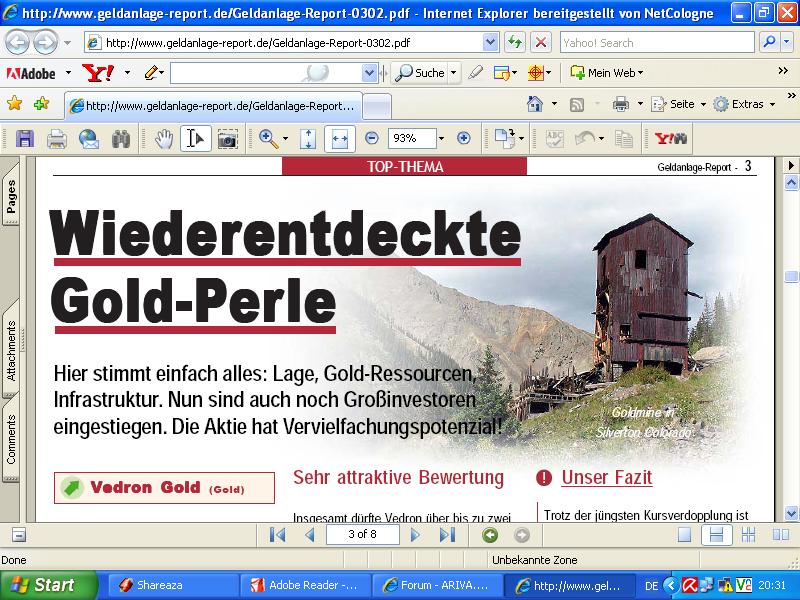The width and height of the screenshot is (800, 600).
Task: Open the Windows Start menu
Action: click(48, 585)
